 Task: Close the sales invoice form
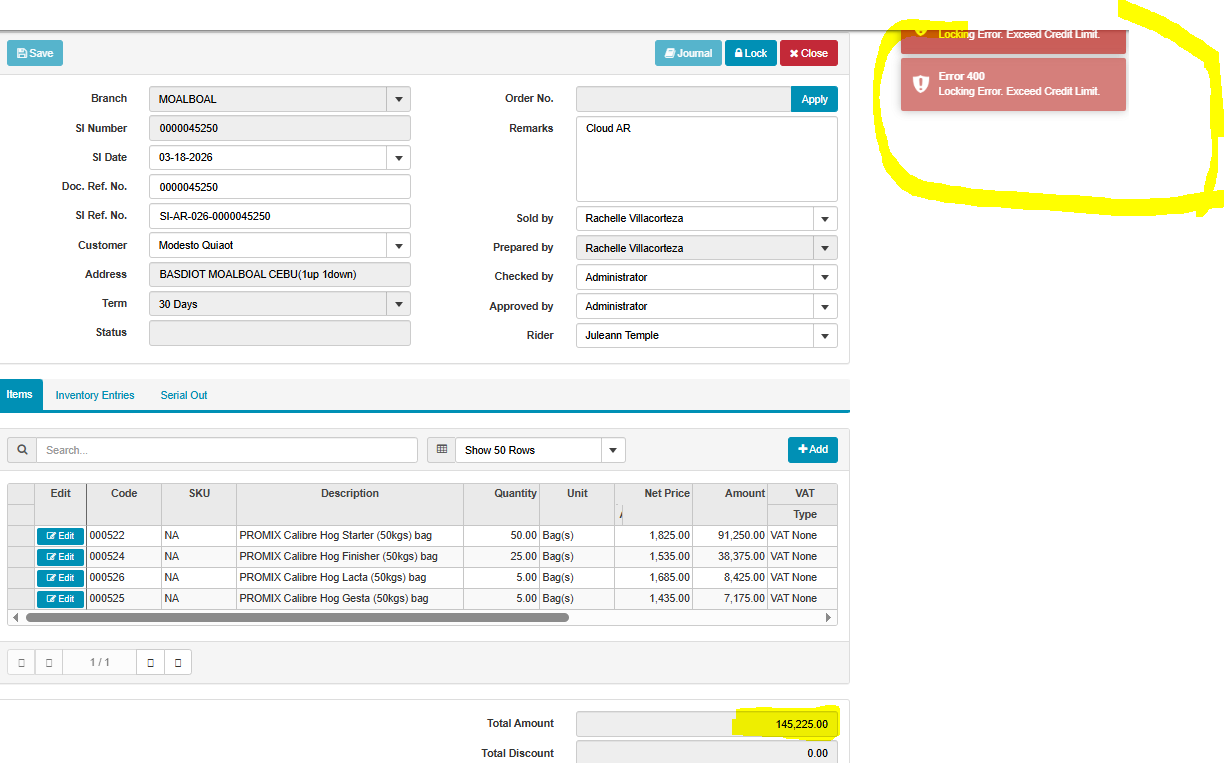[808, 53]
